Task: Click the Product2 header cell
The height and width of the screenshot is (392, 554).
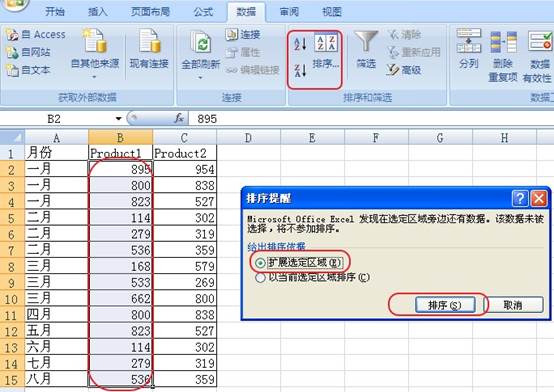Action: click(x=184, y=153)
